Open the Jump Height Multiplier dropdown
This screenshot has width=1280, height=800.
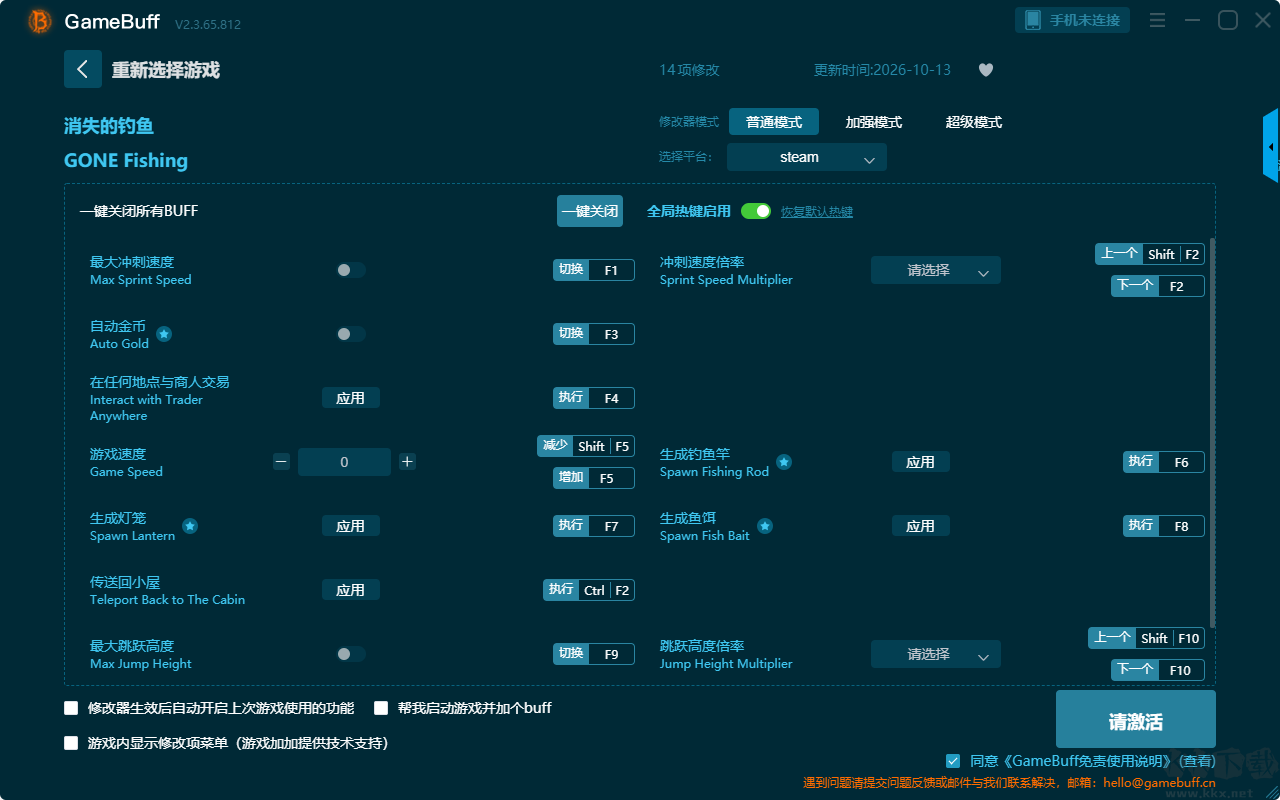pyautogui.click(x=936, y=654)
